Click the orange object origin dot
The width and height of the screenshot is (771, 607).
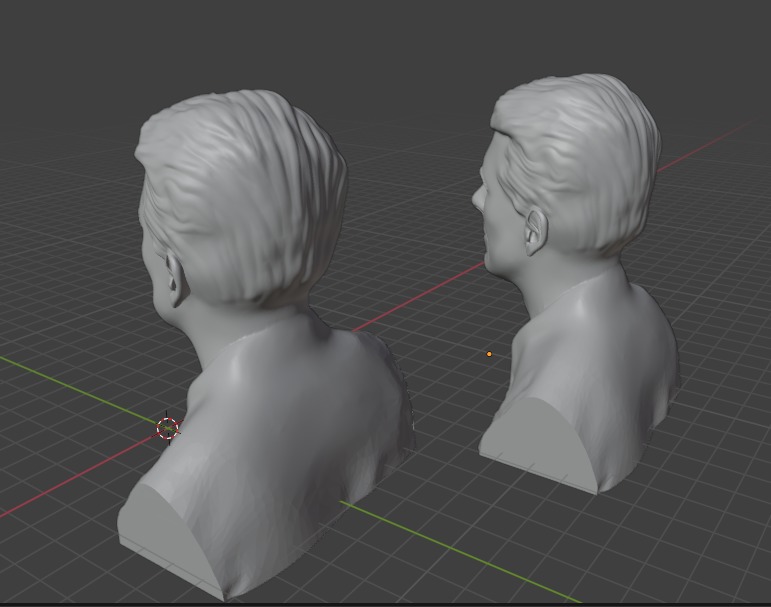point(489,354)
